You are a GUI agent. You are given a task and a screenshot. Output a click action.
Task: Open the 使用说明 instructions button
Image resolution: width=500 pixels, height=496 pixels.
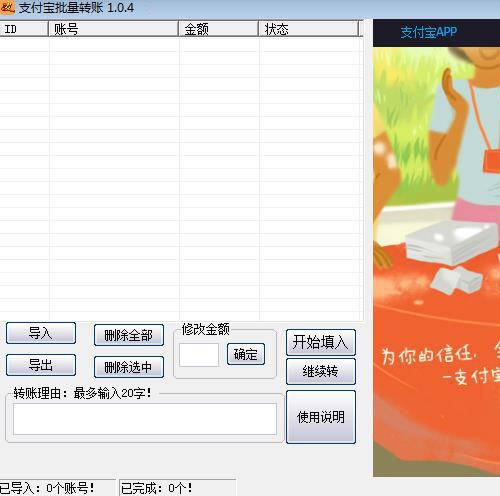point(321,417)
